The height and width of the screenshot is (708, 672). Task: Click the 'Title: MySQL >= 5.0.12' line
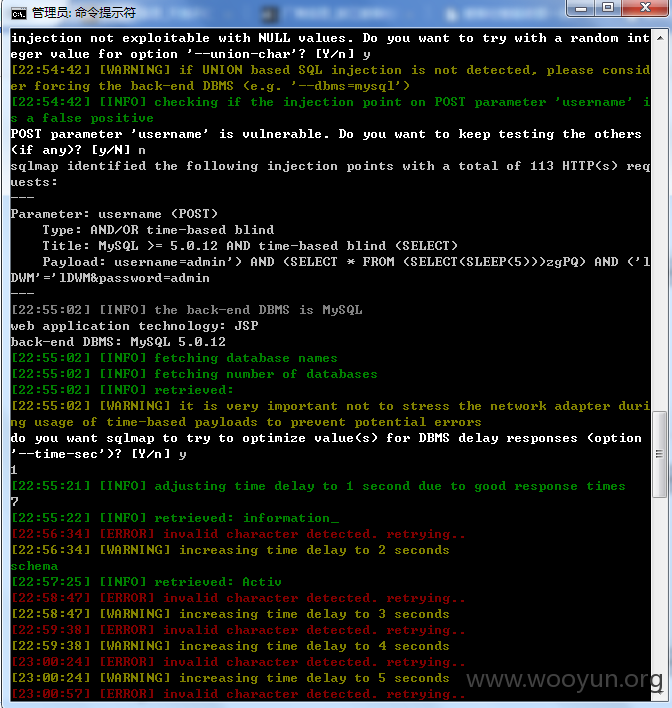pyautogui.click(x=250, y=246)
